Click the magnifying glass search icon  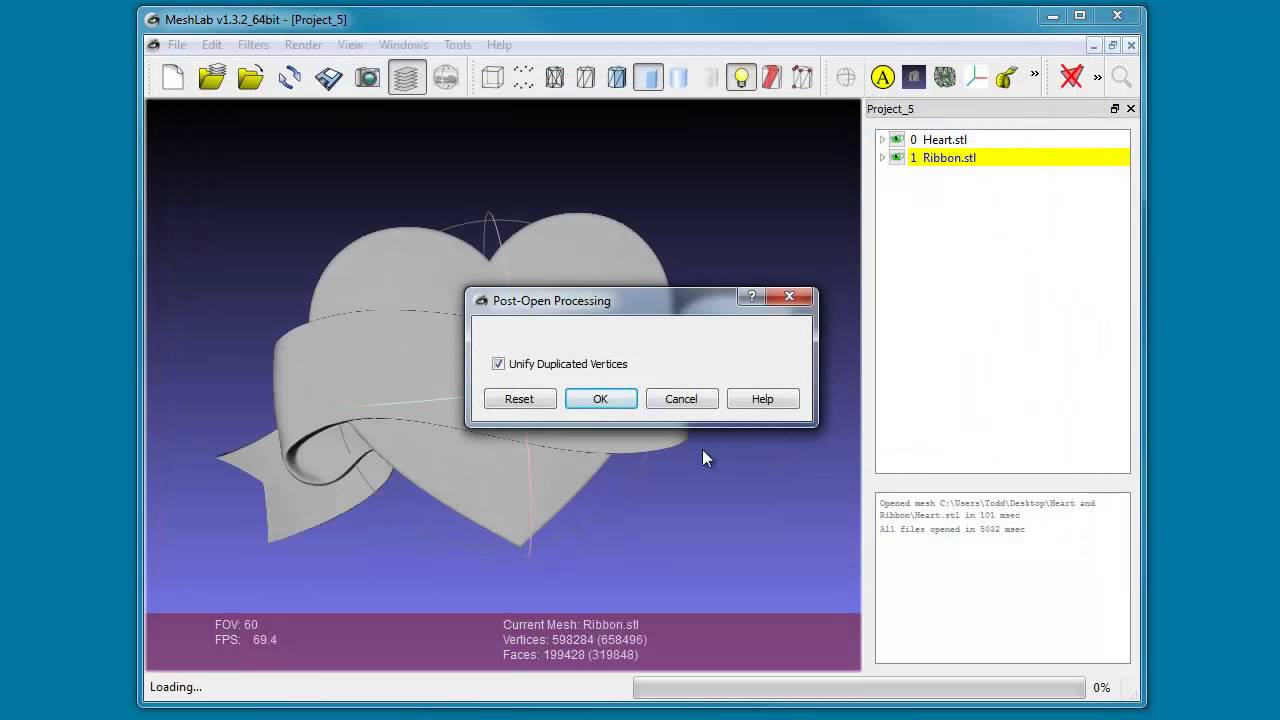(1121, 77)
